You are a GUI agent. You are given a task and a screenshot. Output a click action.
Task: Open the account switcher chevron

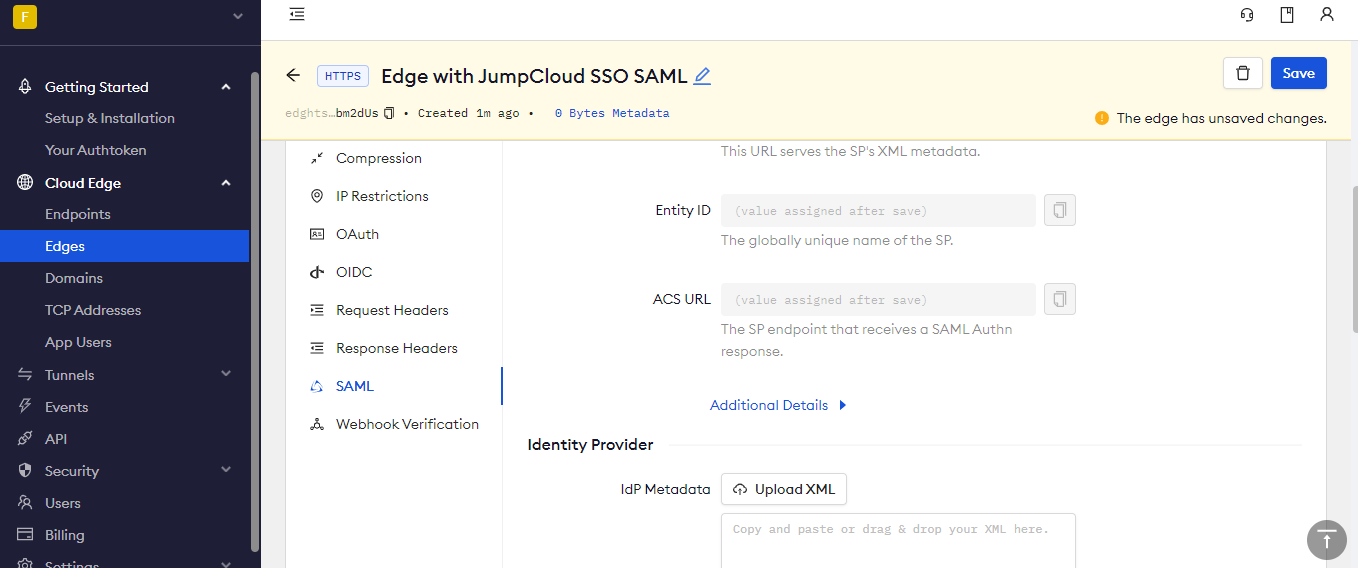coord(237,16)
